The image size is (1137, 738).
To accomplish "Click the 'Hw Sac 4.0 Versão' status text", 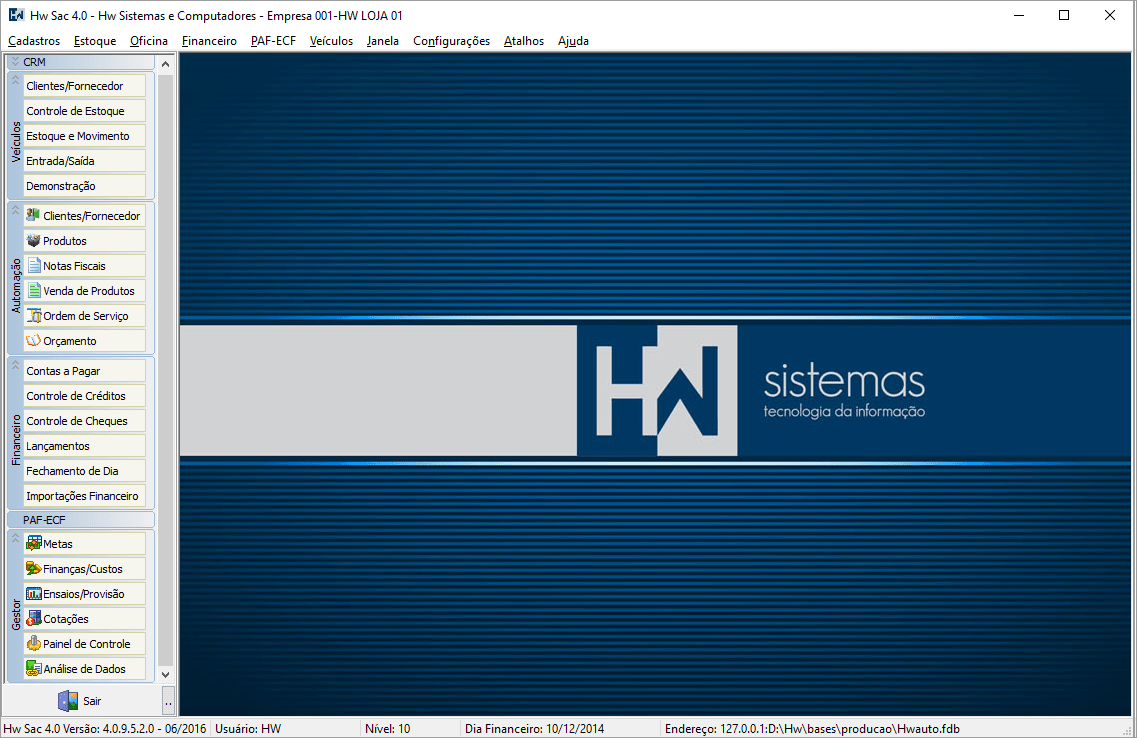I will click(105, 729).
